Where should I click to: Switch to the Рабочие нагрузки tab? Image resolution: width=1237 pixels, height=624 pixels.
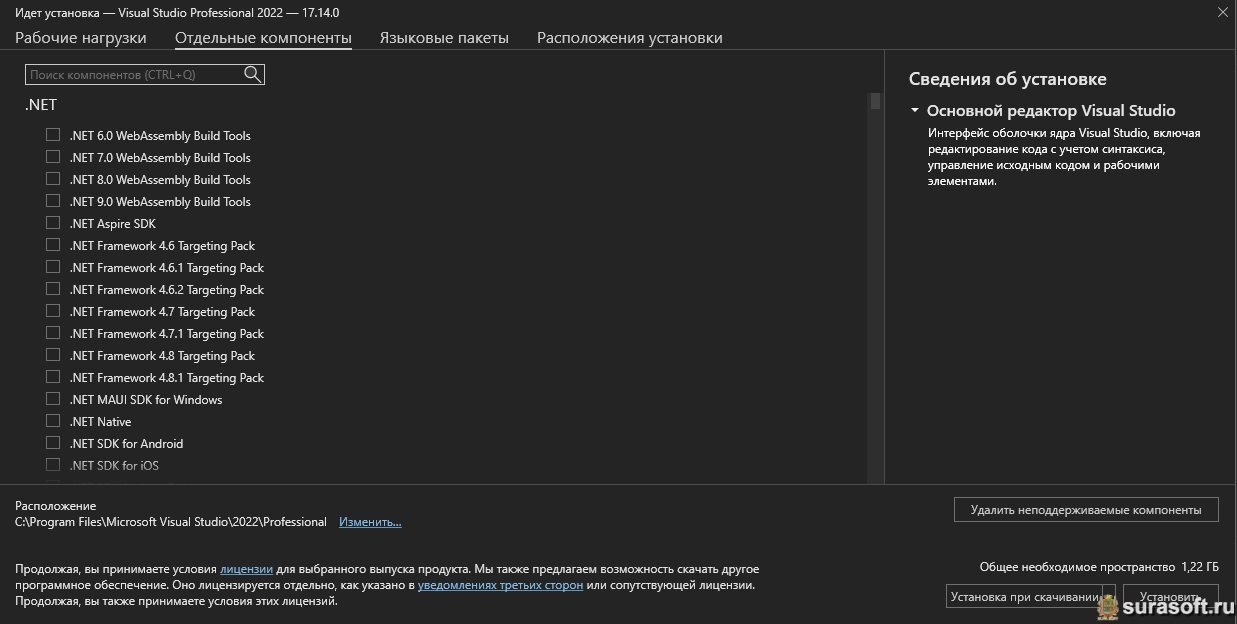pyautogui.click(x=81, y=38)
